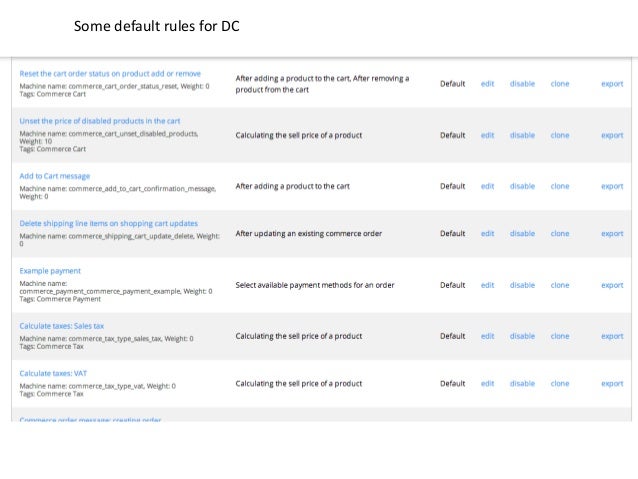Screen dimensions: 638x479
Task: Disable the cart order status reset rule
Action: click(x=522, y=83)
